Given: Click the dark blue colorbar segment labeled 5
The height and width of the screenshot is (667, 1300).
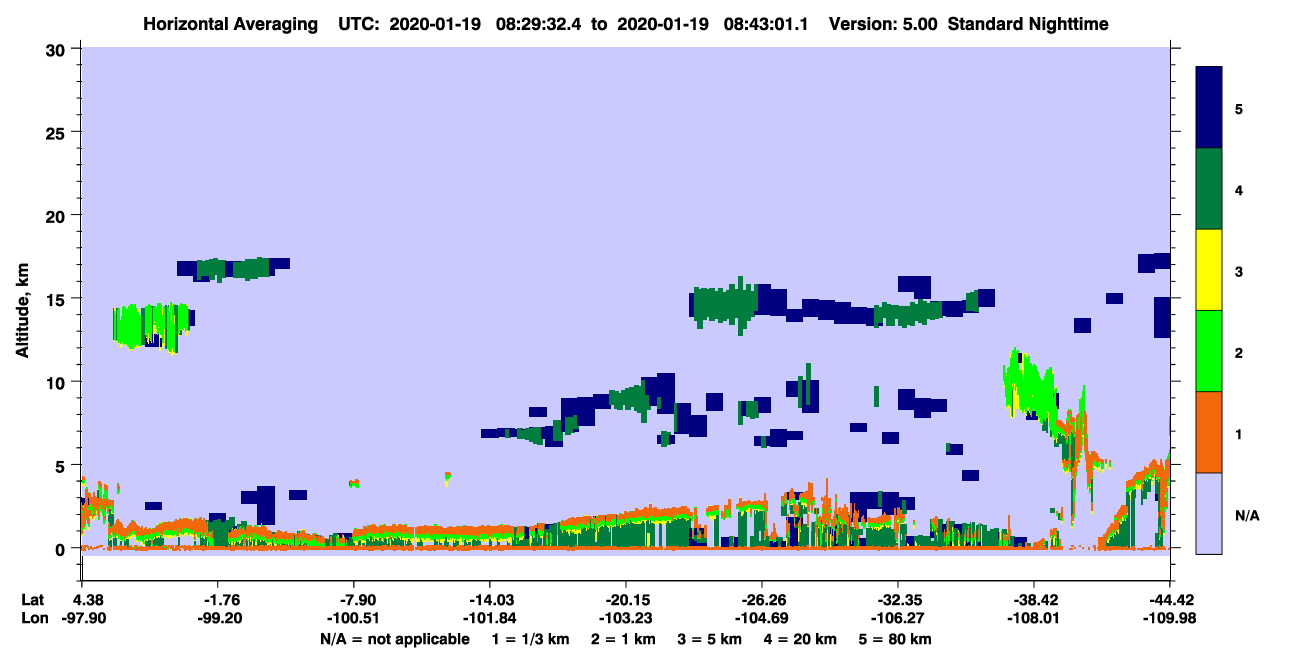Looking at the screenshot, I should click(x=1210, y=108).
